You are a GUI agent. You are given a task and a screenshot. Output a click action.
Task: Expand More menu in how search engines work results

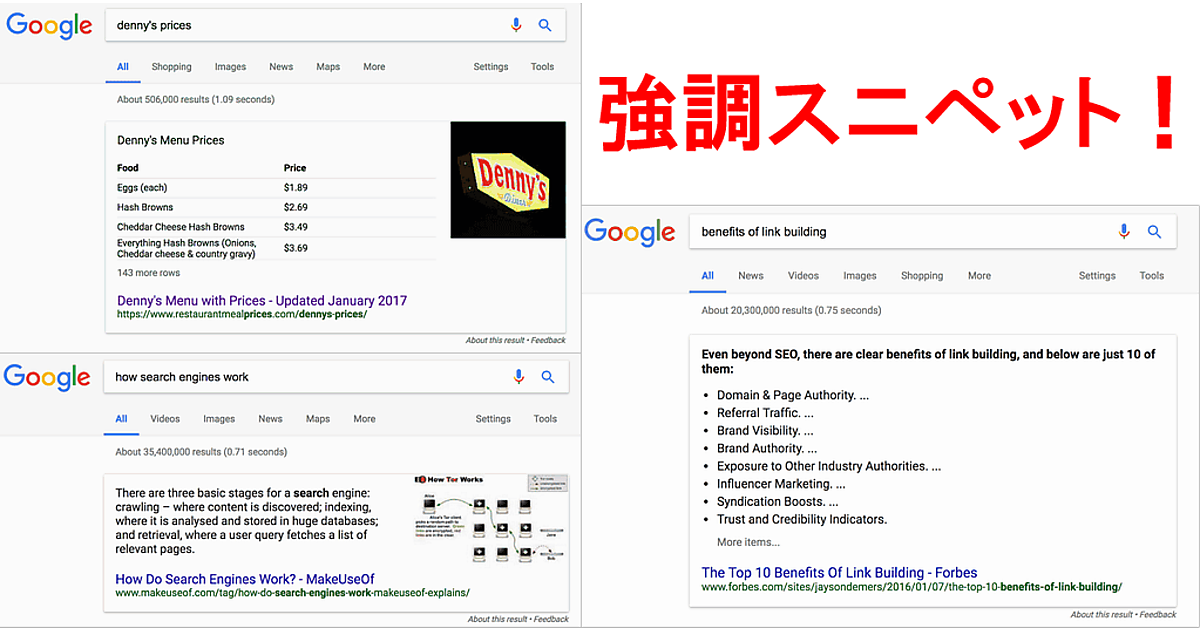[364, 419]
